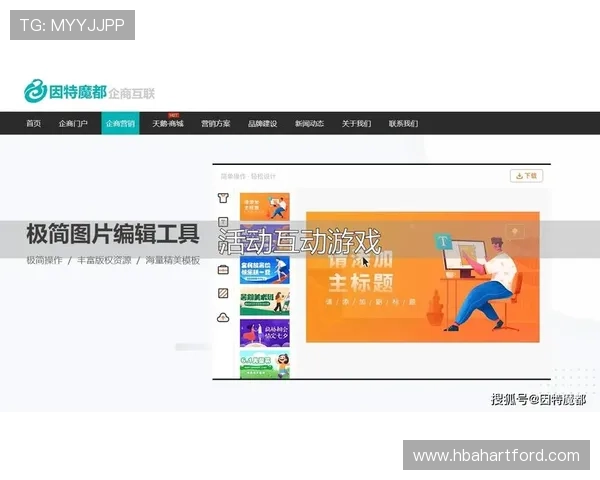The image size is (600, 480).
Task: Choose the blue runner template thumbnail
Action: (265, 270)
